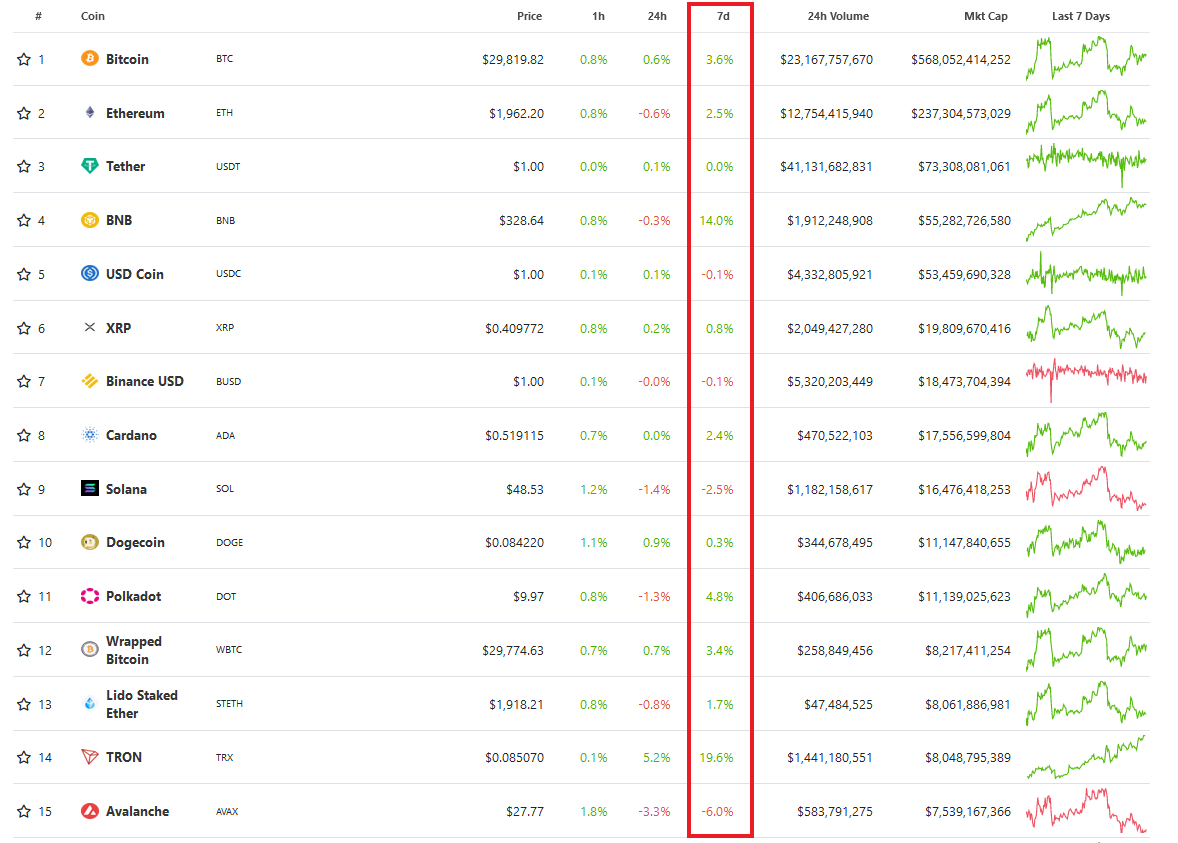Click the Tether logo icon
The height and width of the screenshot is (843, 1178).
pyautogui.click(x=89, y=166)
